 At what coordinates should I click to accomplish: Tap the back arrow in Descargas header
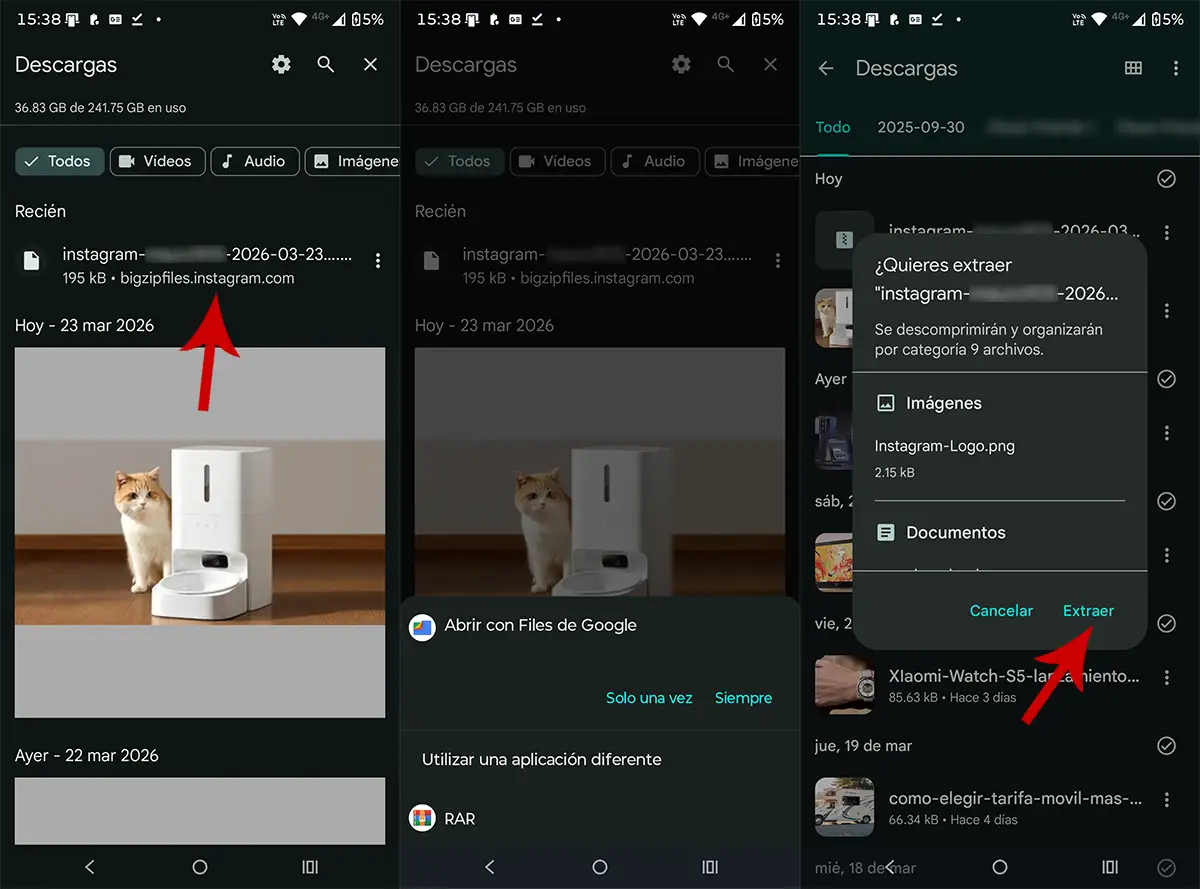pos(827,68)
